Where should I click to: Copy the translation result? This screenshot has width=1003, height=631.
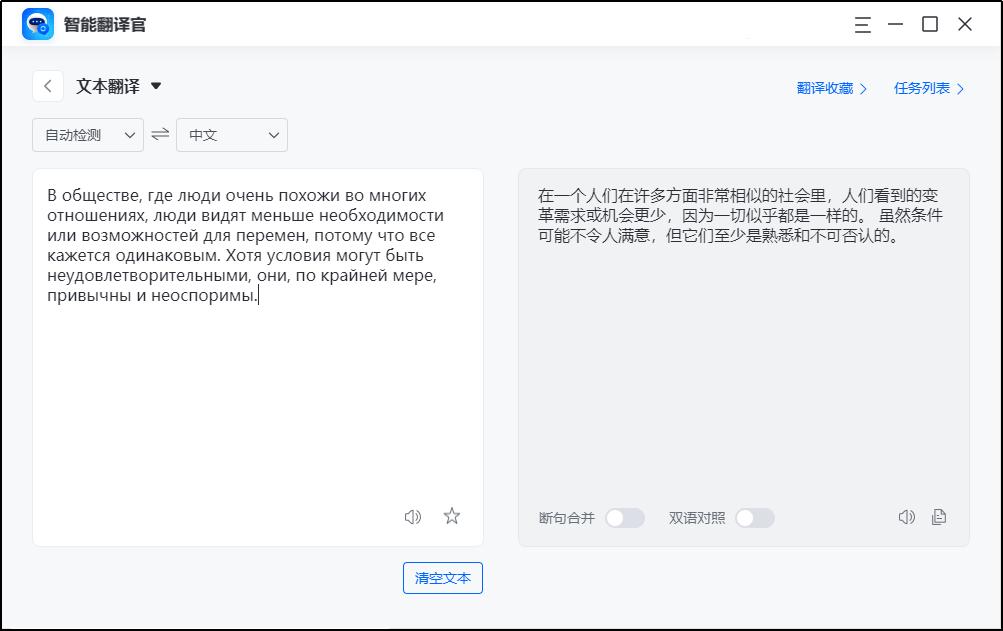coord(937,517)
